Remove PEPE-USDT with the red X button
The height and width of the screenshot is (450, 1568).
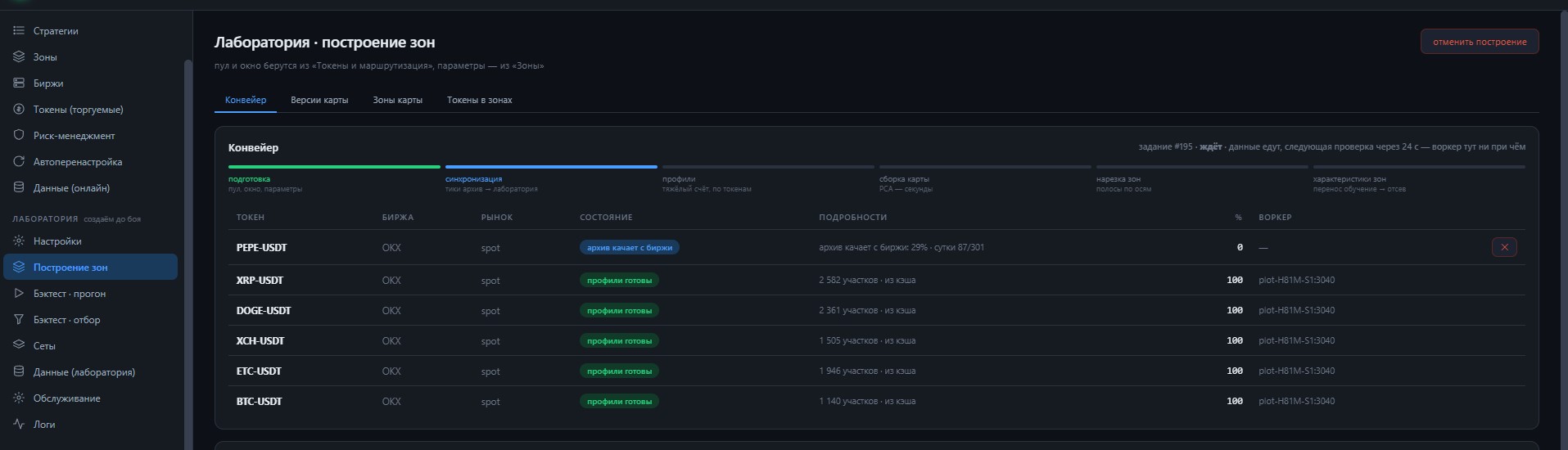coord(1504,247)
